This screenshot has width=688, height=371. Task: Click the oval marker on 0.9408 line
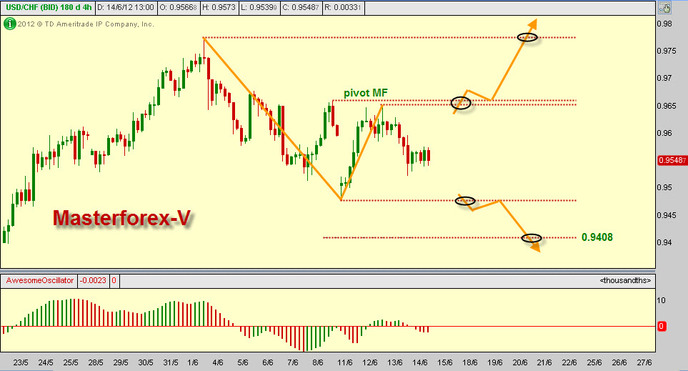531,238
